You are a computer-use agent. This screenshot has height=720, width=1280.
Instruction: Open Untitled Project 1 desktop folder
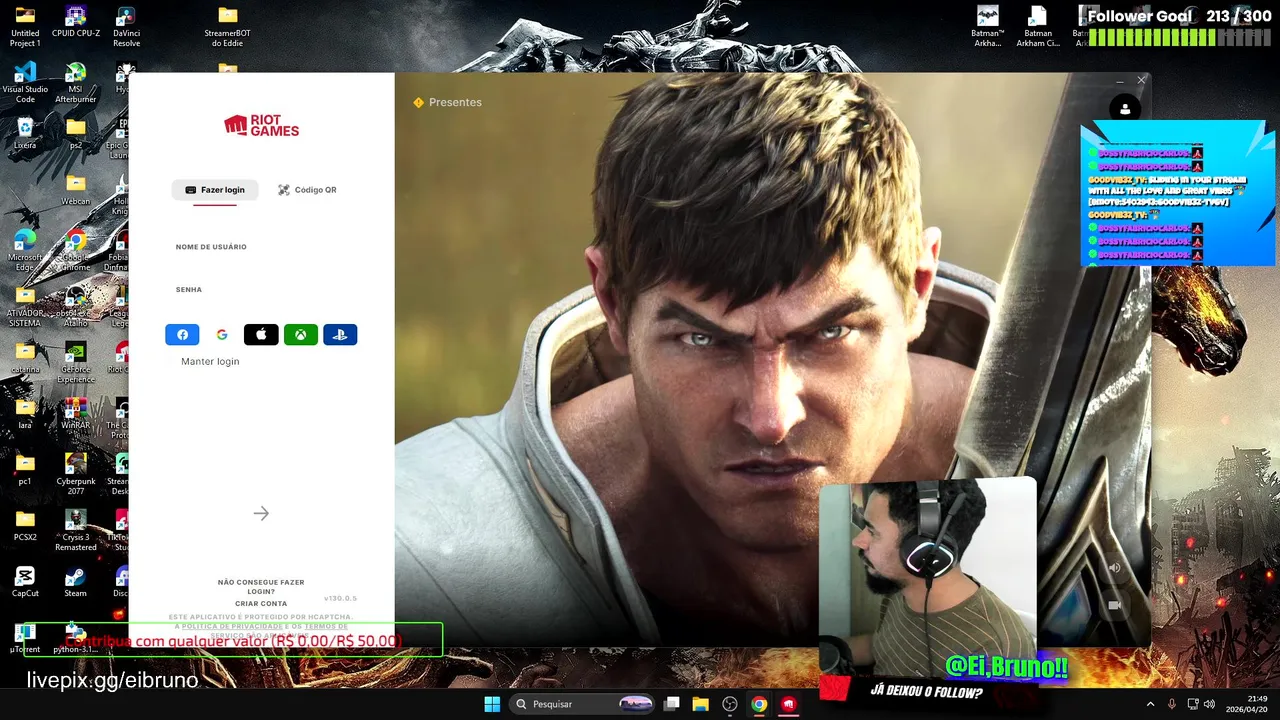coord(25,27)
